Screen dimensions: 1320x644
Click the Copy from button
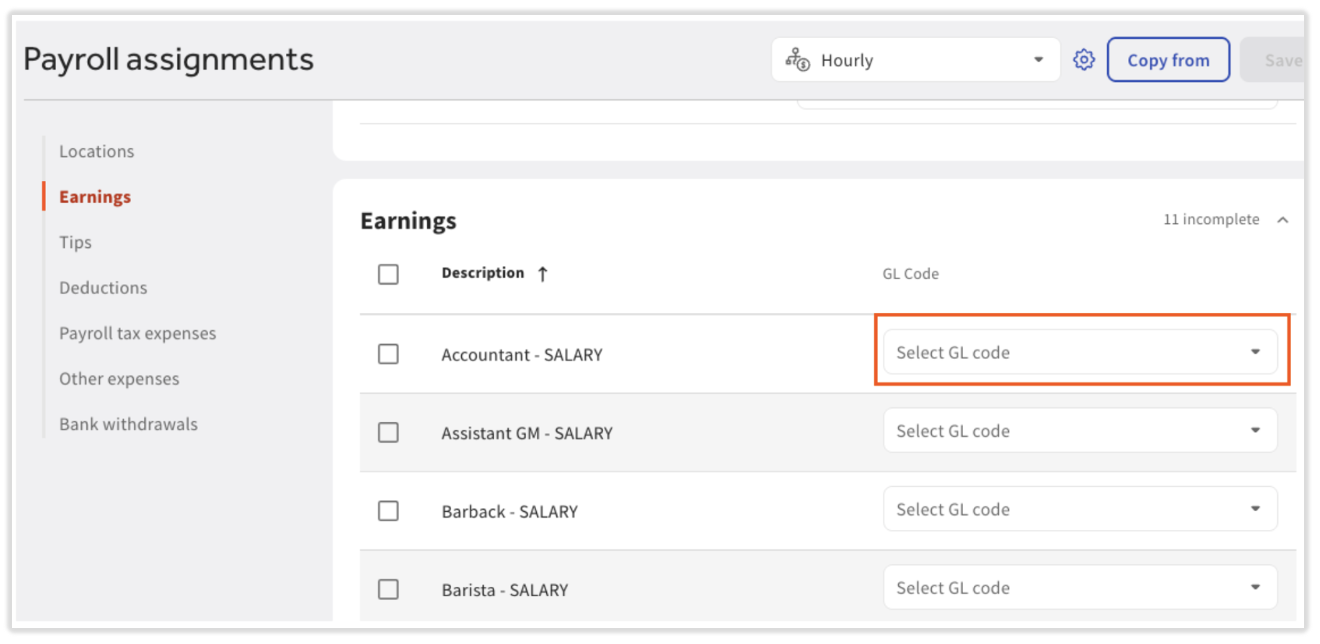coord(1168,60)
